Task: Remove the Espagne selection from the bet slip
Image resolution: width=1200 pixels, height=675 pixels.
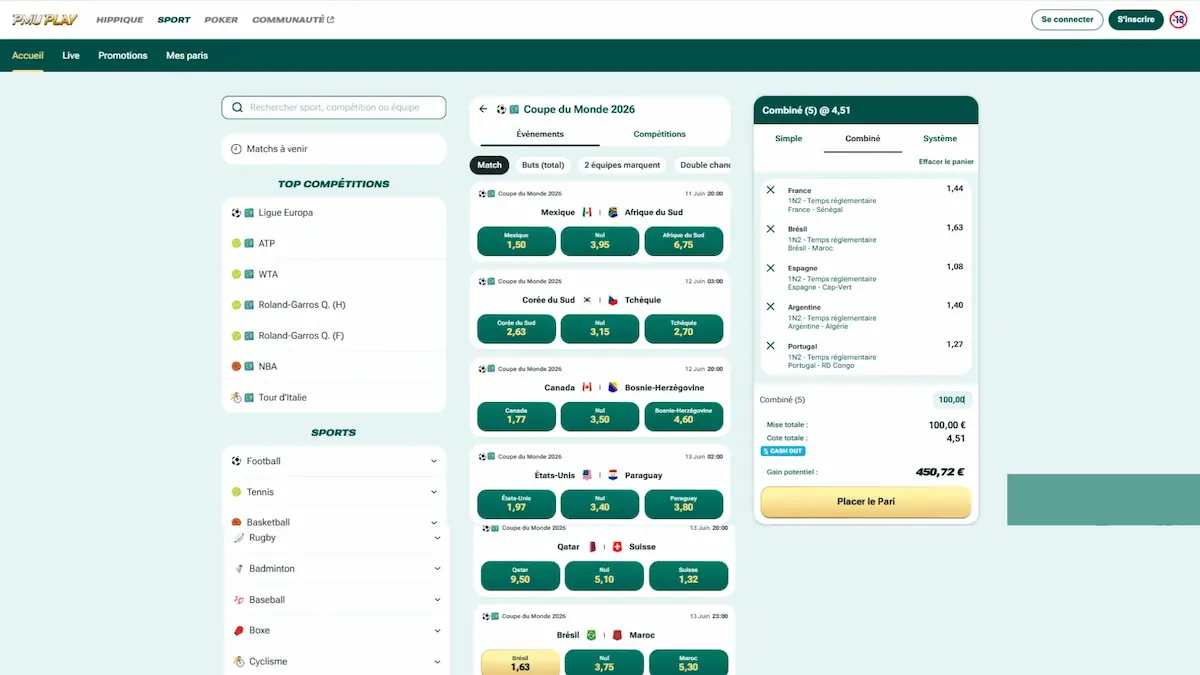Action: [770, 268]
